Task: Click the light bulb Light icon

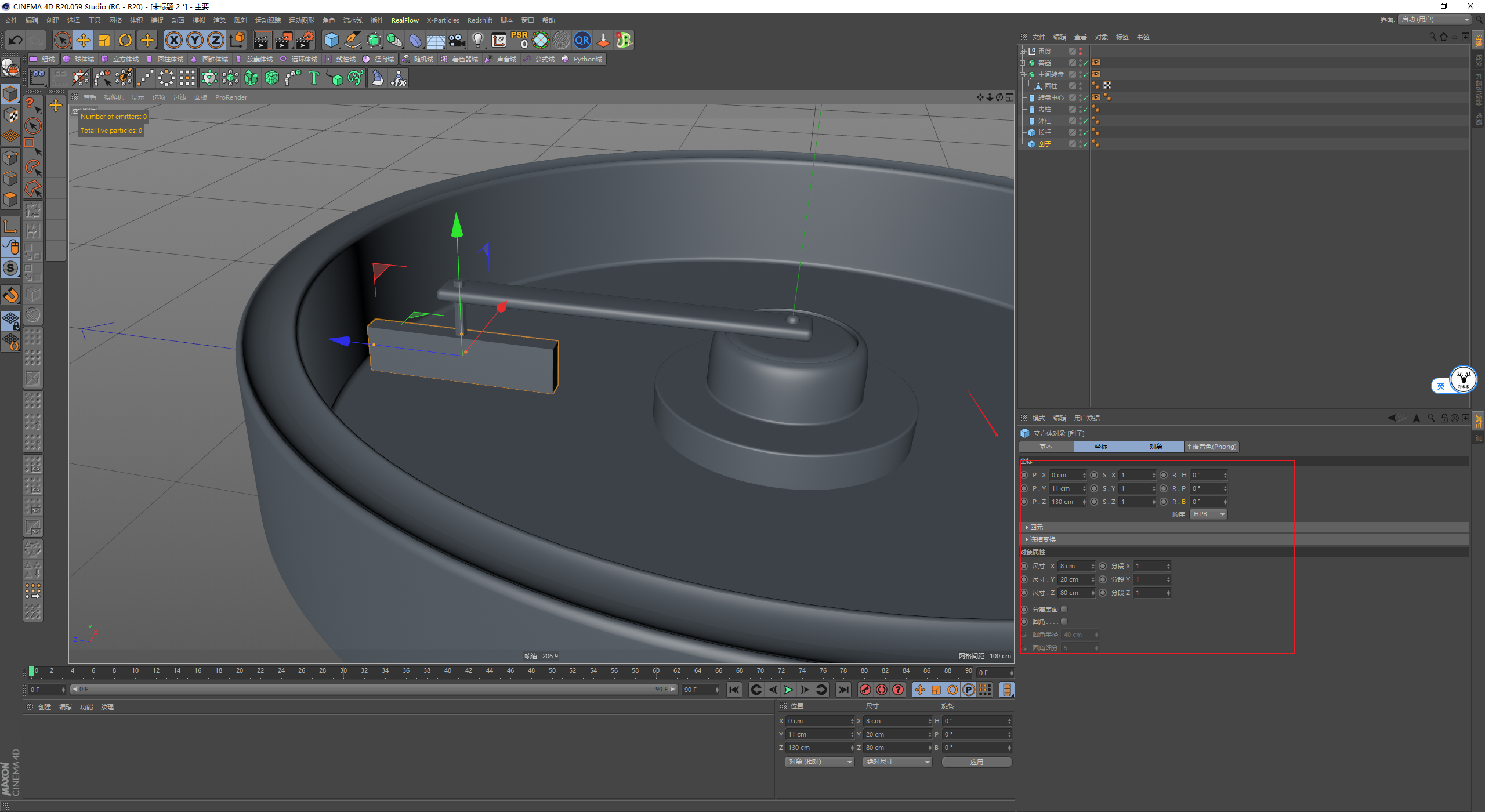Action: (x=477, y=40)
